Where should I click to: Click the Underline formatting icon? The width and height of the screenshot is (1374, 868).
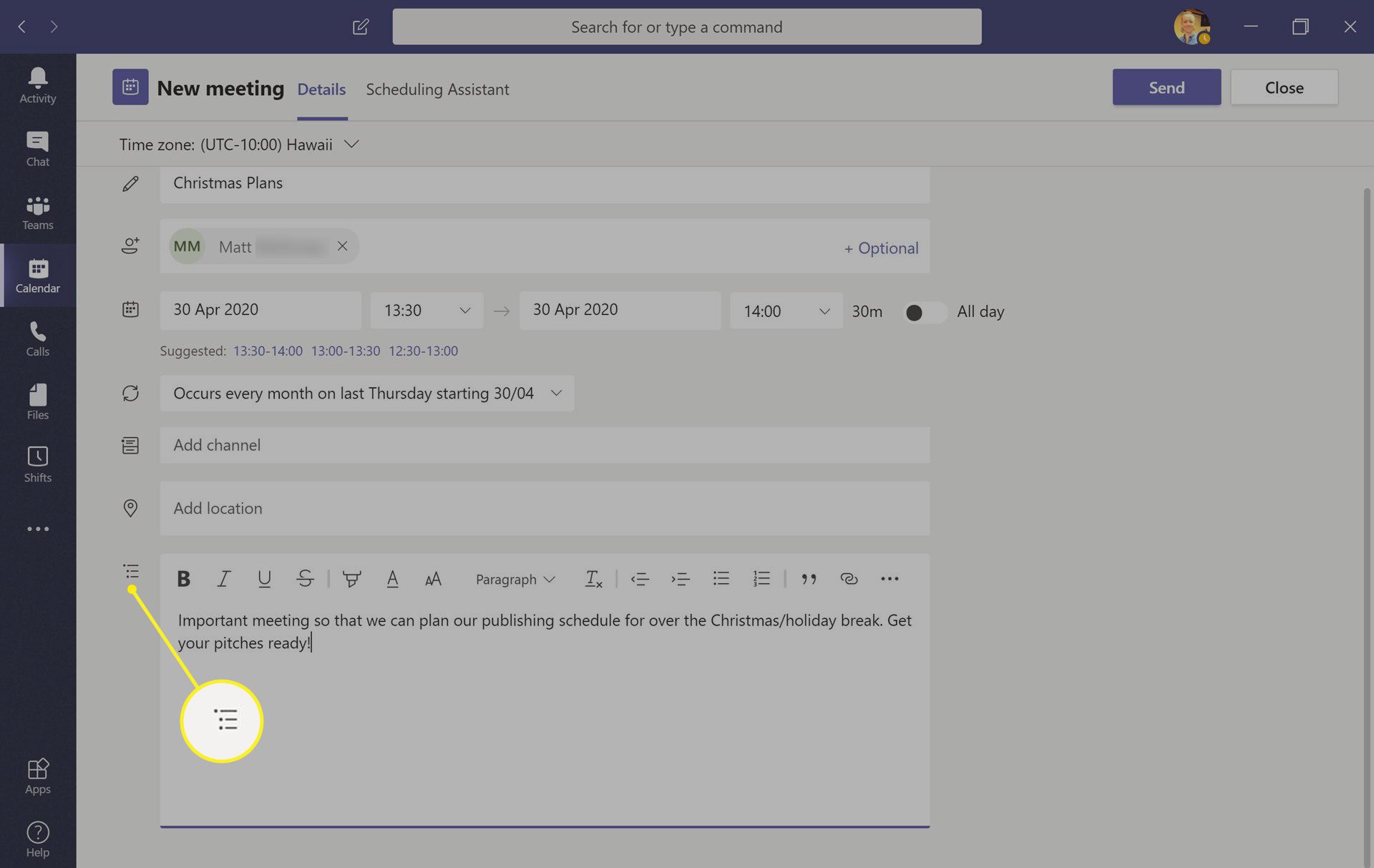pos(263,578)
